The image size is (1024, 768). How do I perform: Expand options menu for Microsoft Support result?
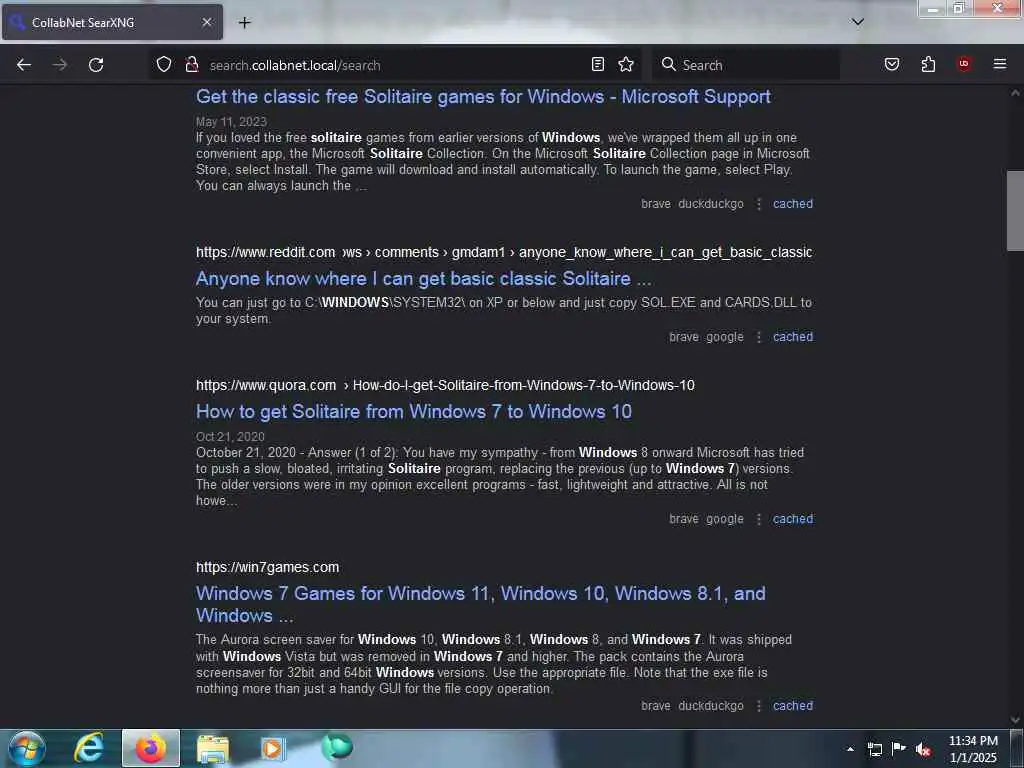point(759,204)
